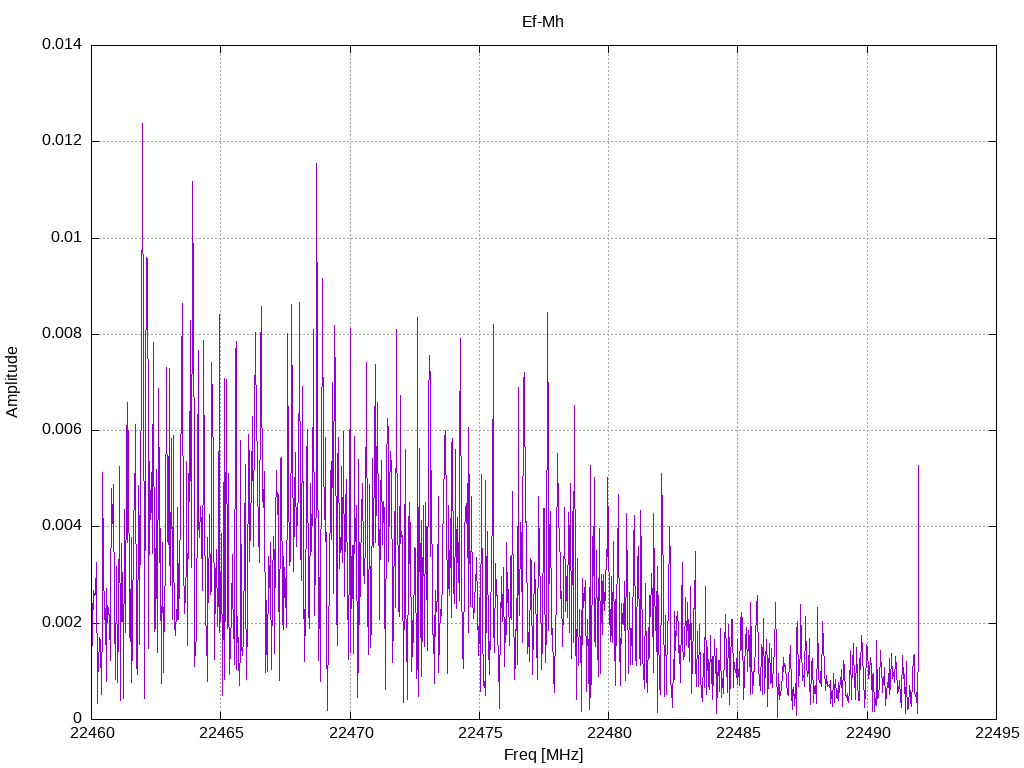Click the 22480 x-axis tick label
The image size is (1024, 768).
pyautogui.click(x=608, y=733)
